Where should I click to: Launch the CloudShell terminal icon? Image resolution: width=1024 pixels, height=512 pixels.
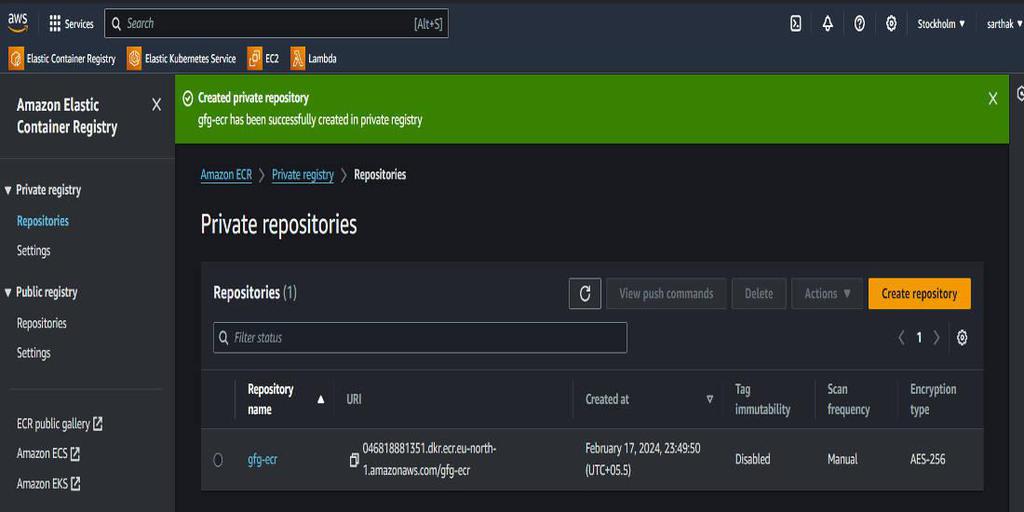795,24
